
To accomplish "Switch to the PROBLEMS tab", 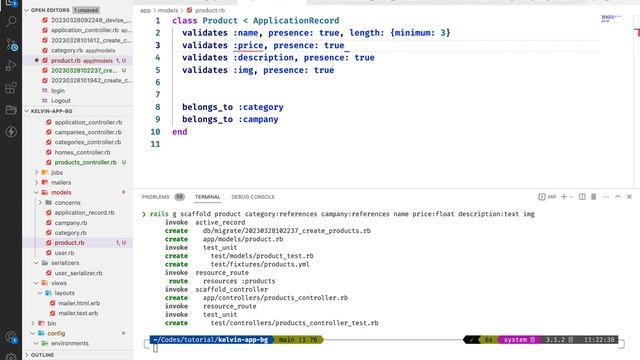I will [156, 197].
